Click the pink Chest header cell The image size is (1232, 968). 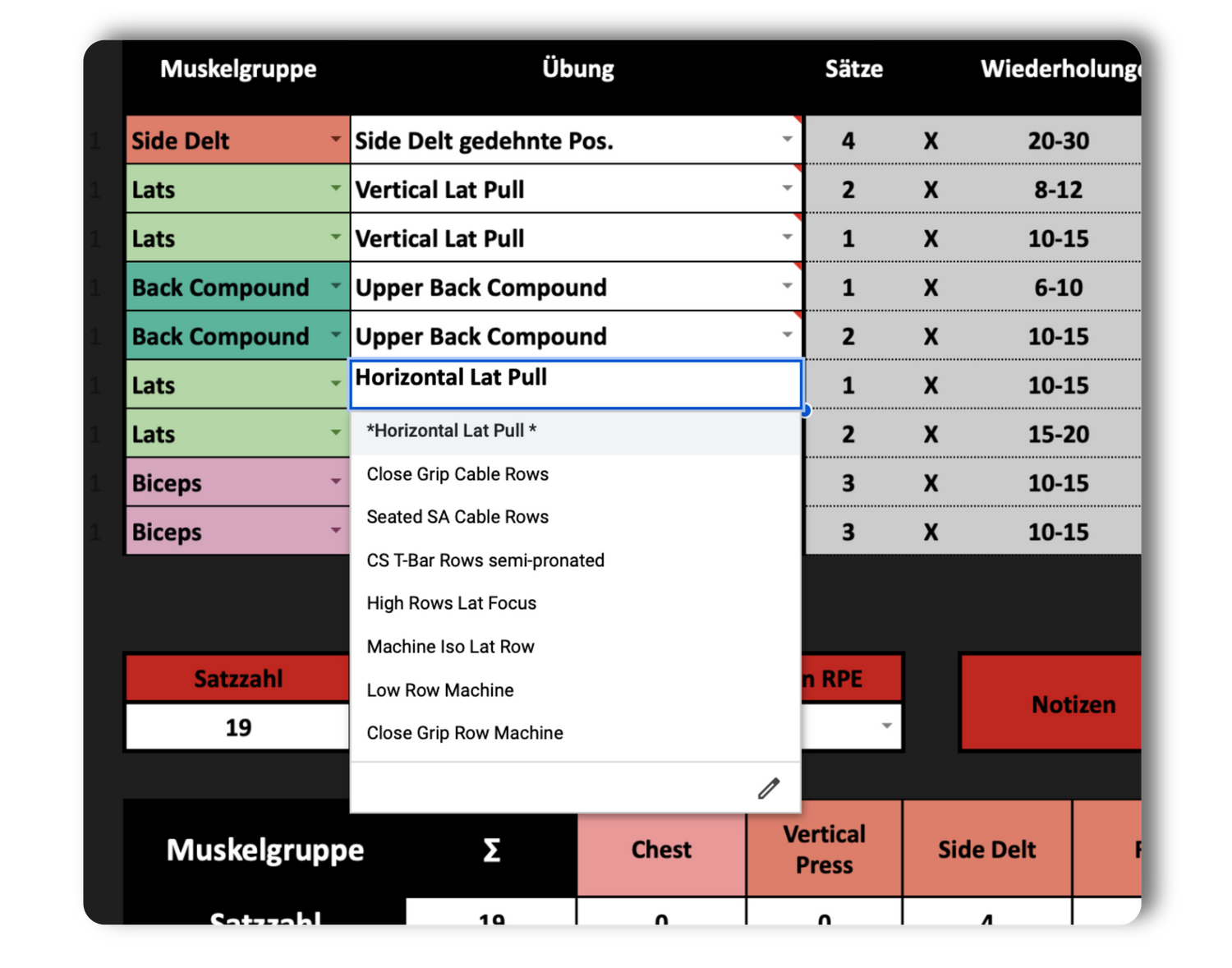(661, 849)
